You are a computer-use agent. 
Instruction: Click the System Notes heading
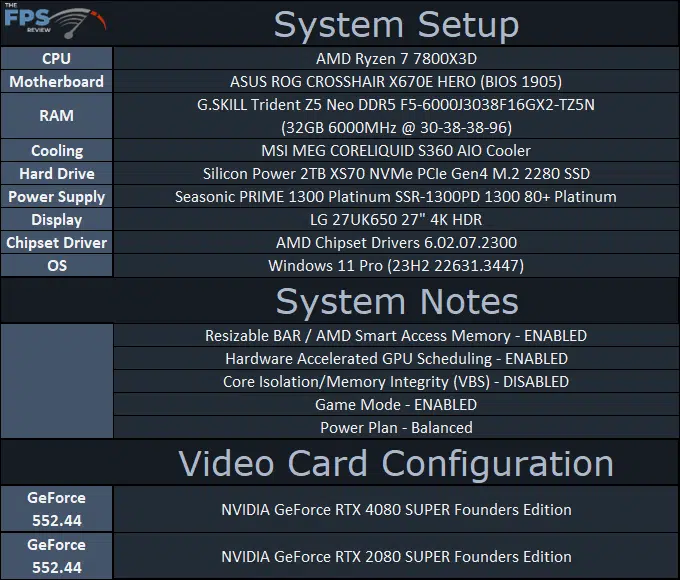point(397,301)
